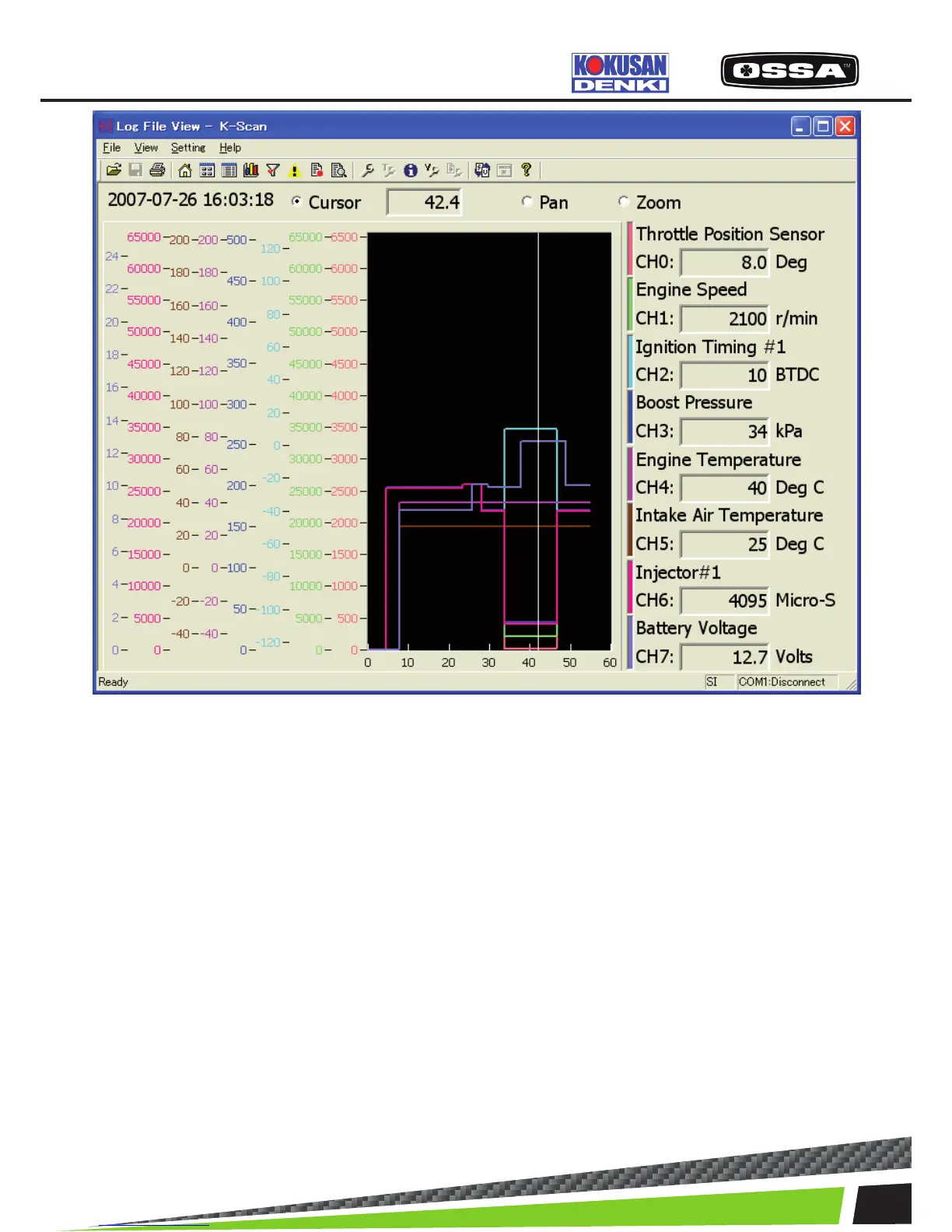Click the filter funnel icon
This screenshot has height=1232, width=952.
tap(272, 170)
